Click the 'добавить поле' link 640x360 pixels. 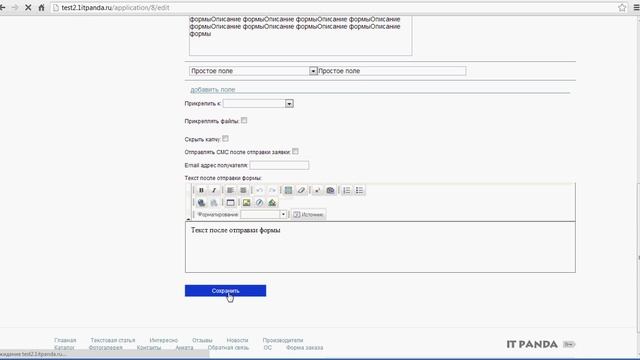tap(213, 89)
